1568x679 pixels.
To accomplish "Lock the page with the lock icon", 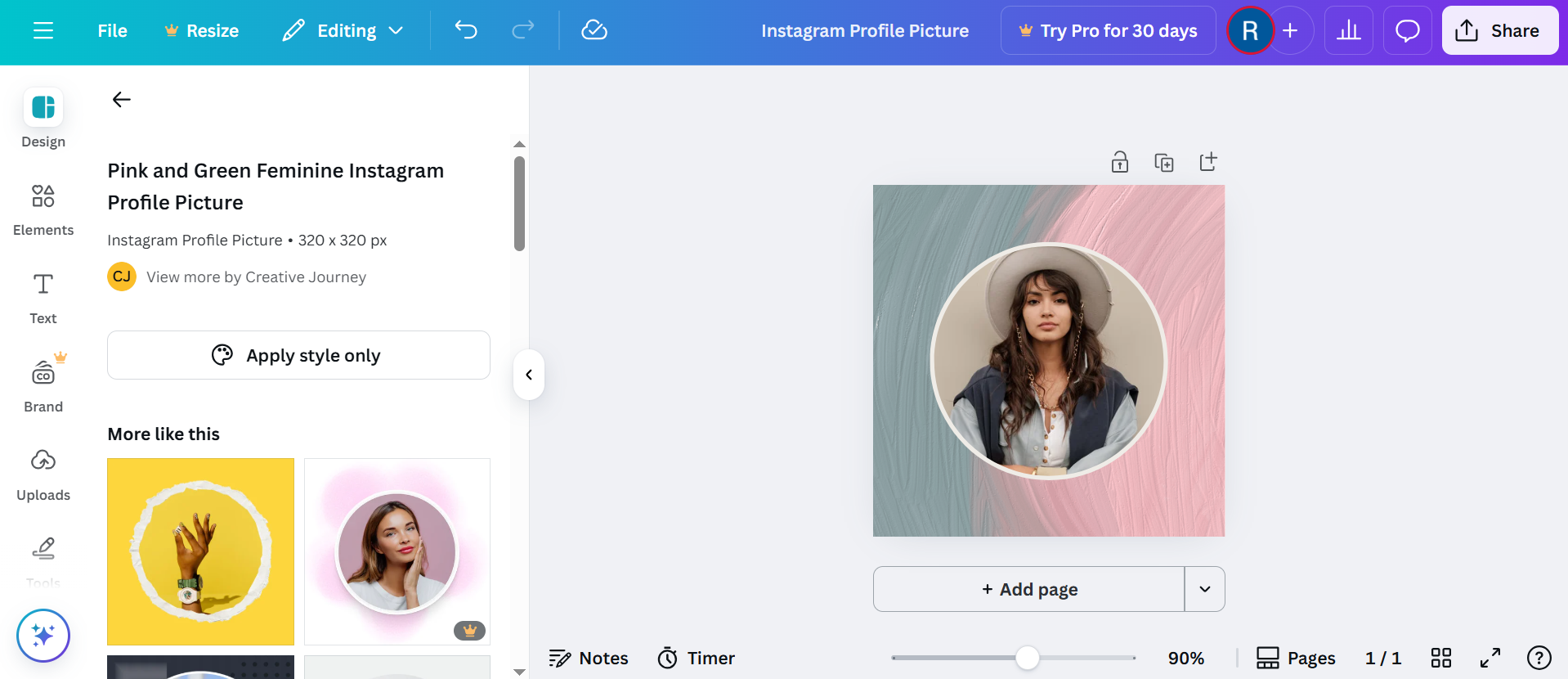I will [1120, 162].
